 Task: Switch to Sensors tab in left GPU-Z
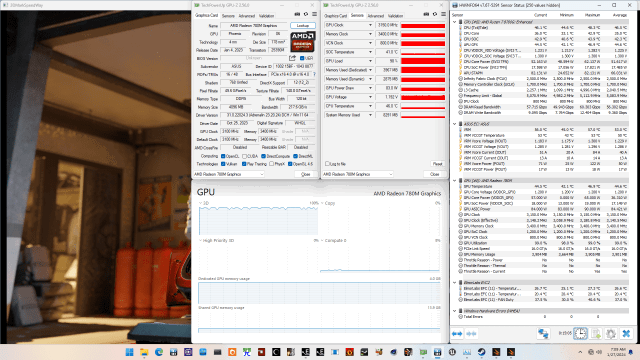(228, 16)
